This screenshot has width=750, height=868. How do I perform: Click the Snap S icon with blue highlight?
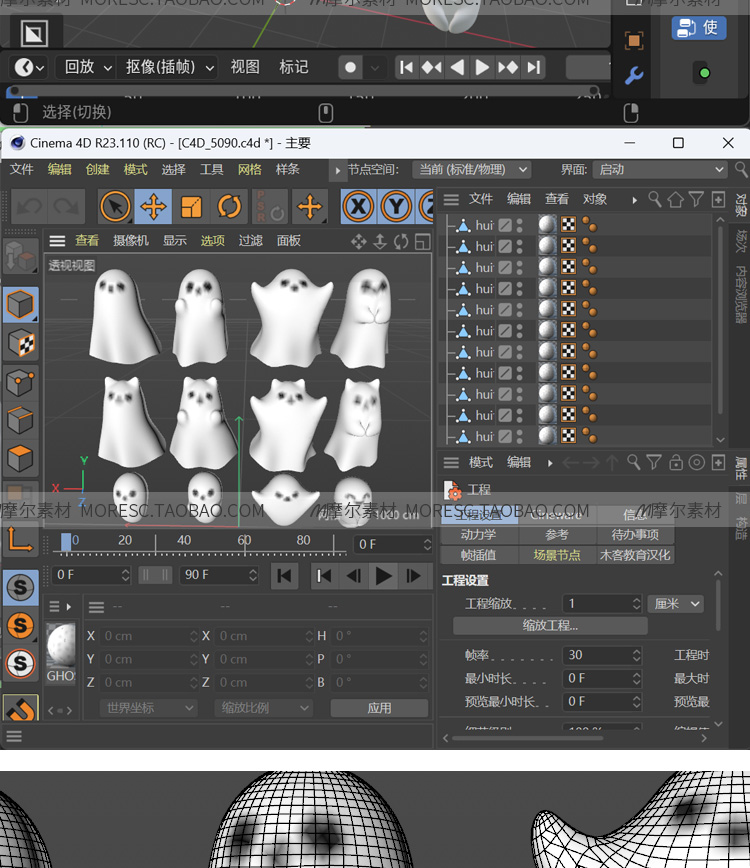coord(20,587)
